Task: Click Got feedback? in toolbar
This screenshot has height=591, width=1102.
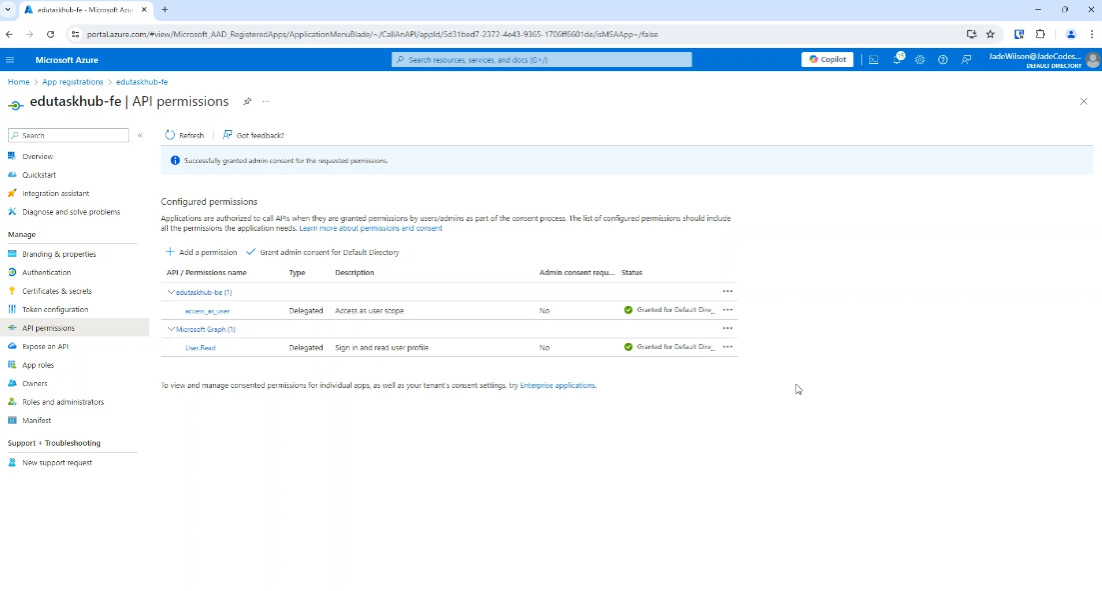Action: coord(253,135)
